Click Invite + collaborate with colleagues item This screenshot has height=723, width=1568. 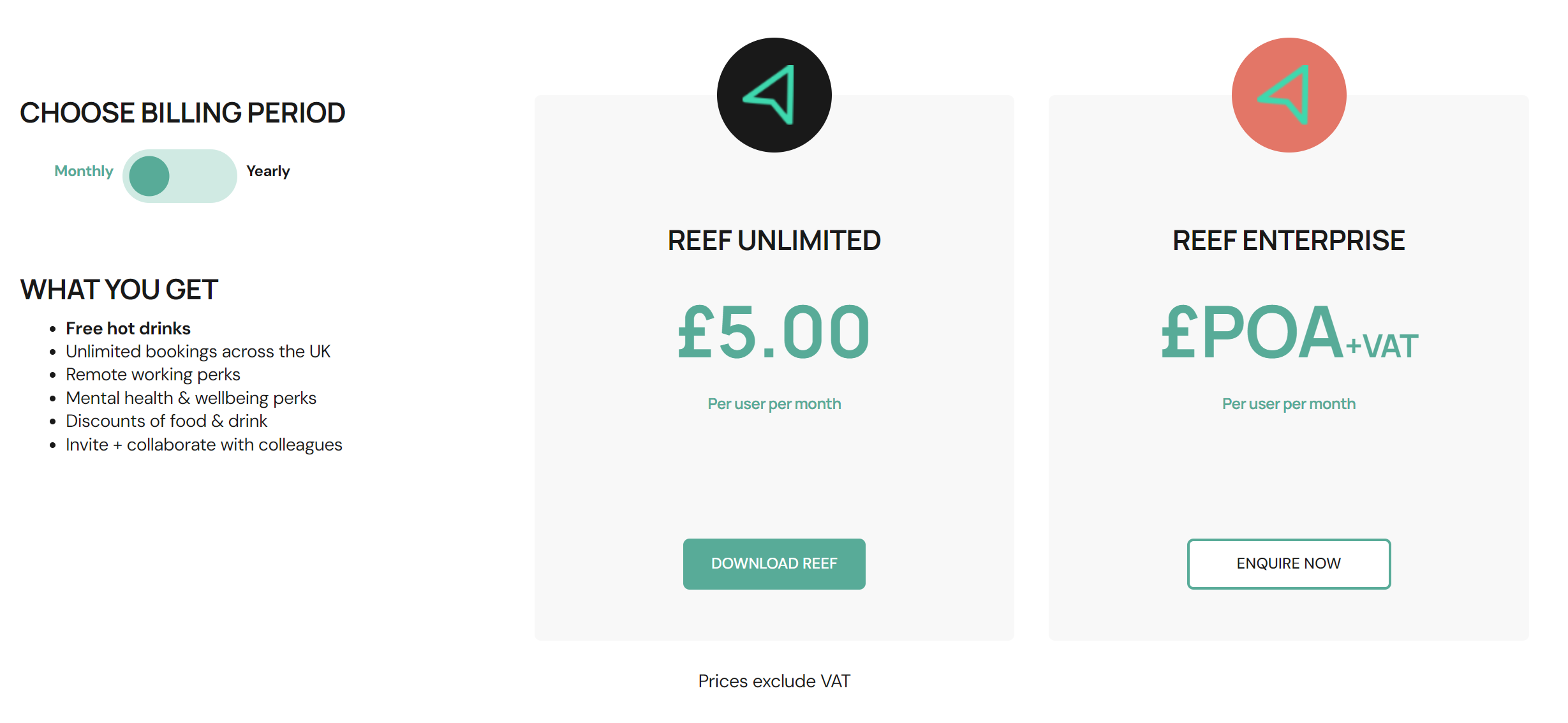(204, 445)
